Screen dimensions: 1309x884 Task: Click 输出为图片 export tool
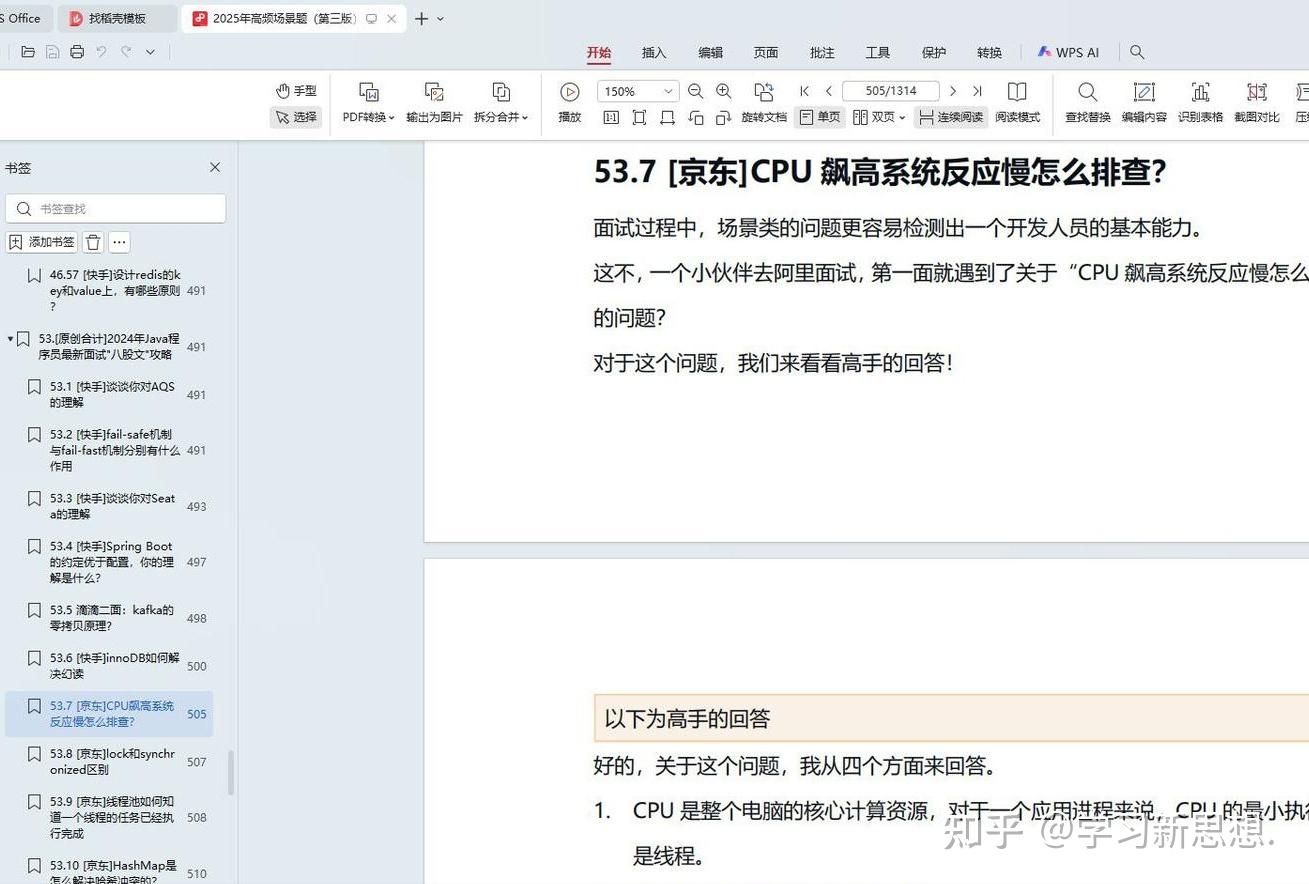pos(434,103)
